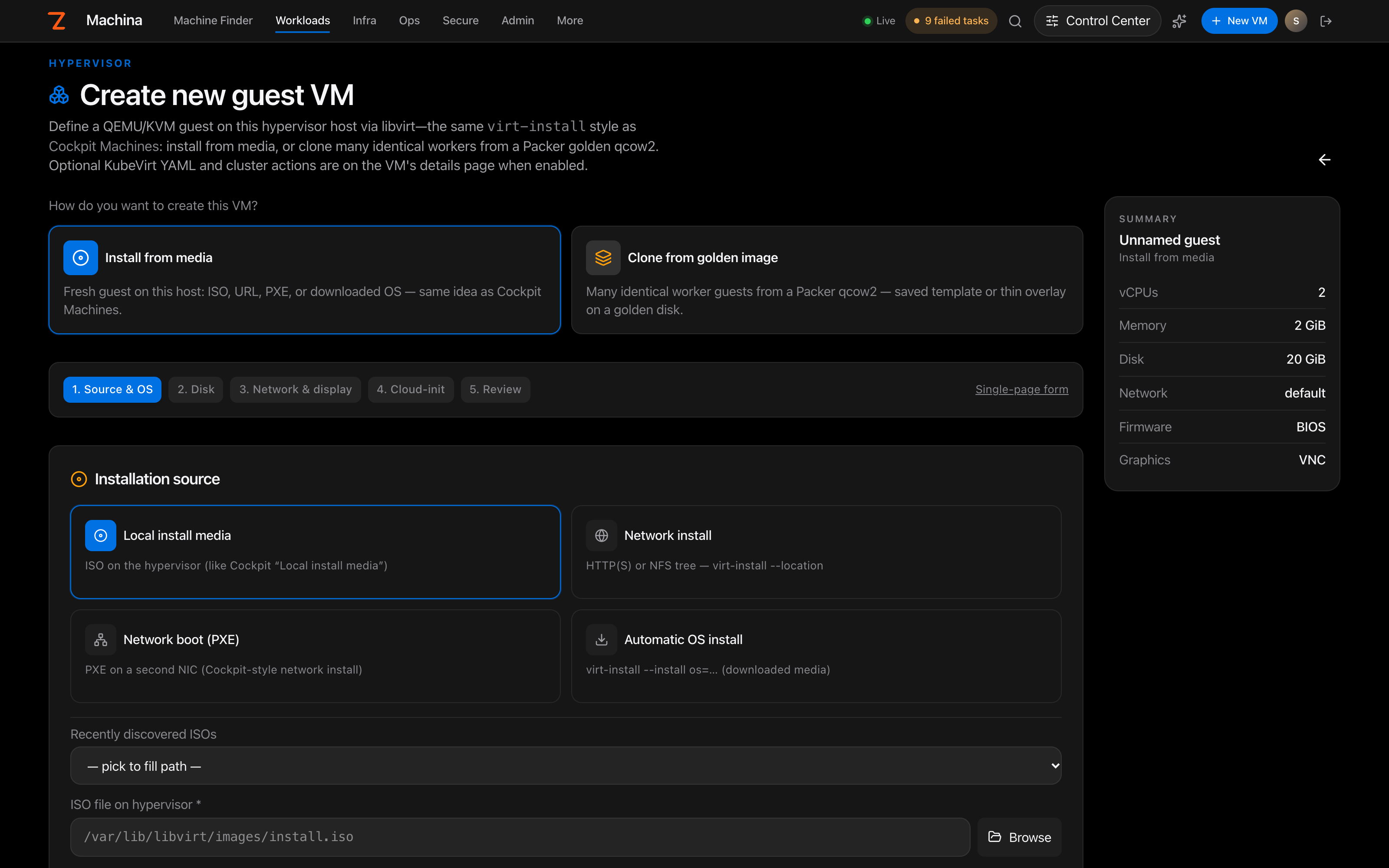The height and width of the screenshot is (868, 1389).
Task: Open the Workloads navigation menu
Action: (x=303, y=21)
